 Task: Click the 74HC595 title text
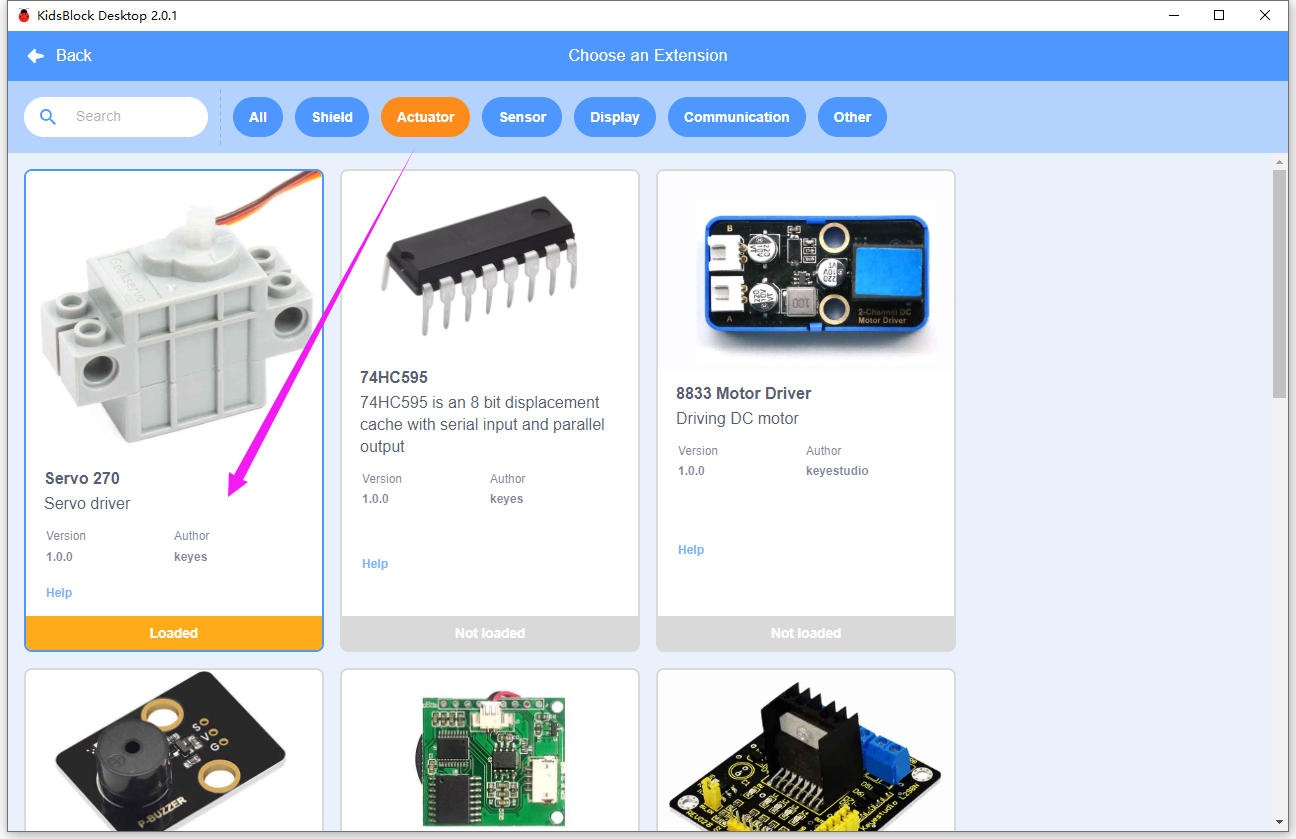click(394, 378)
